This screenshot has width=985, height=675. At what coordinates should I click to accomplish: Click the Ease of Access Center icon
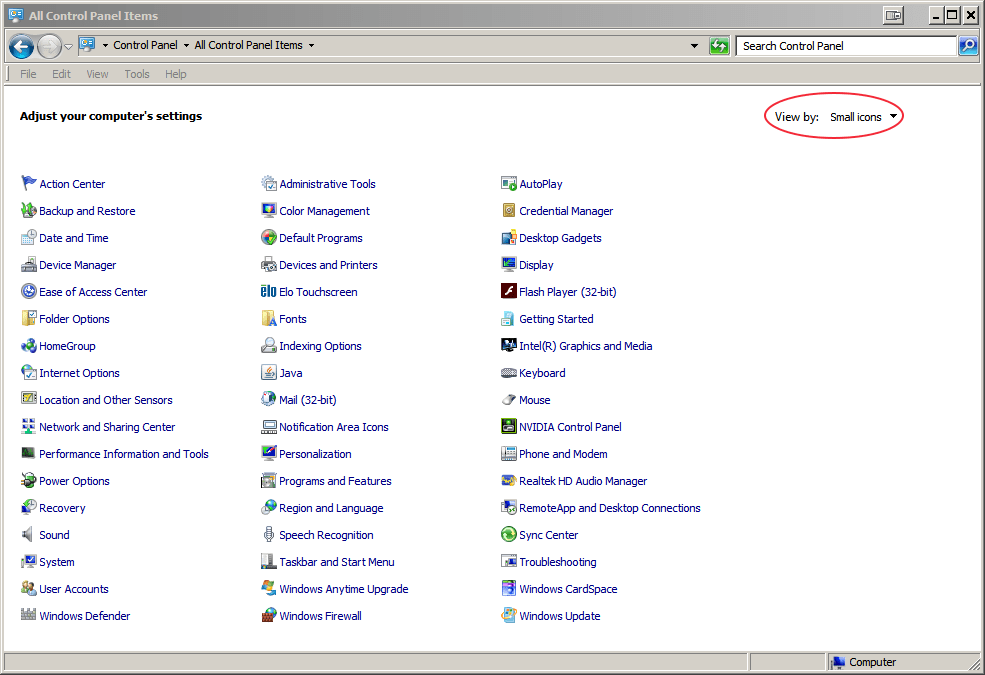click(28, 291)
